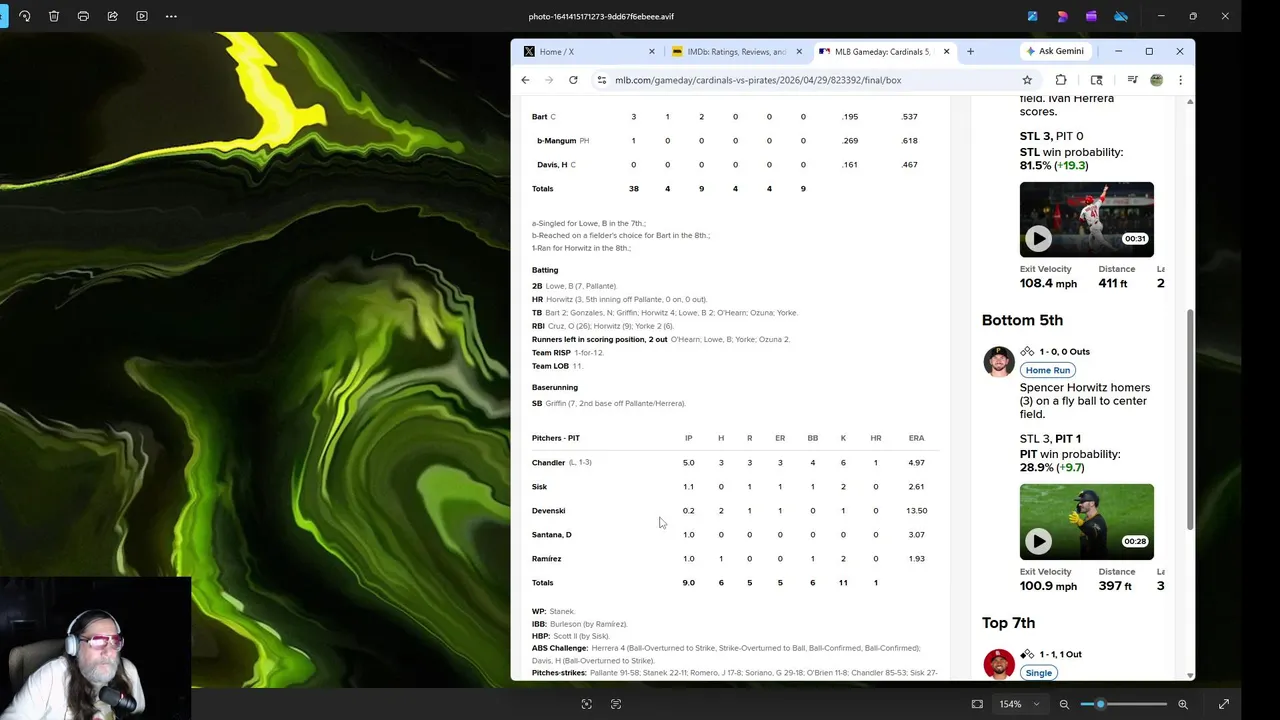Viewport: 1280px width, 720px height.
Task: Click Sisk in the pitchers table
Action: pyautogui.click(x=539, y=486)
